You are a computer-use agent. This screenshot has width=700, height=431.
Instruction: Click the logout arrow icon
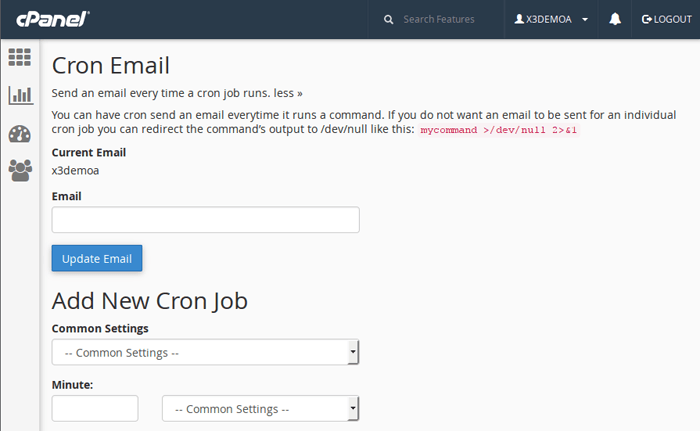[647, 19]
